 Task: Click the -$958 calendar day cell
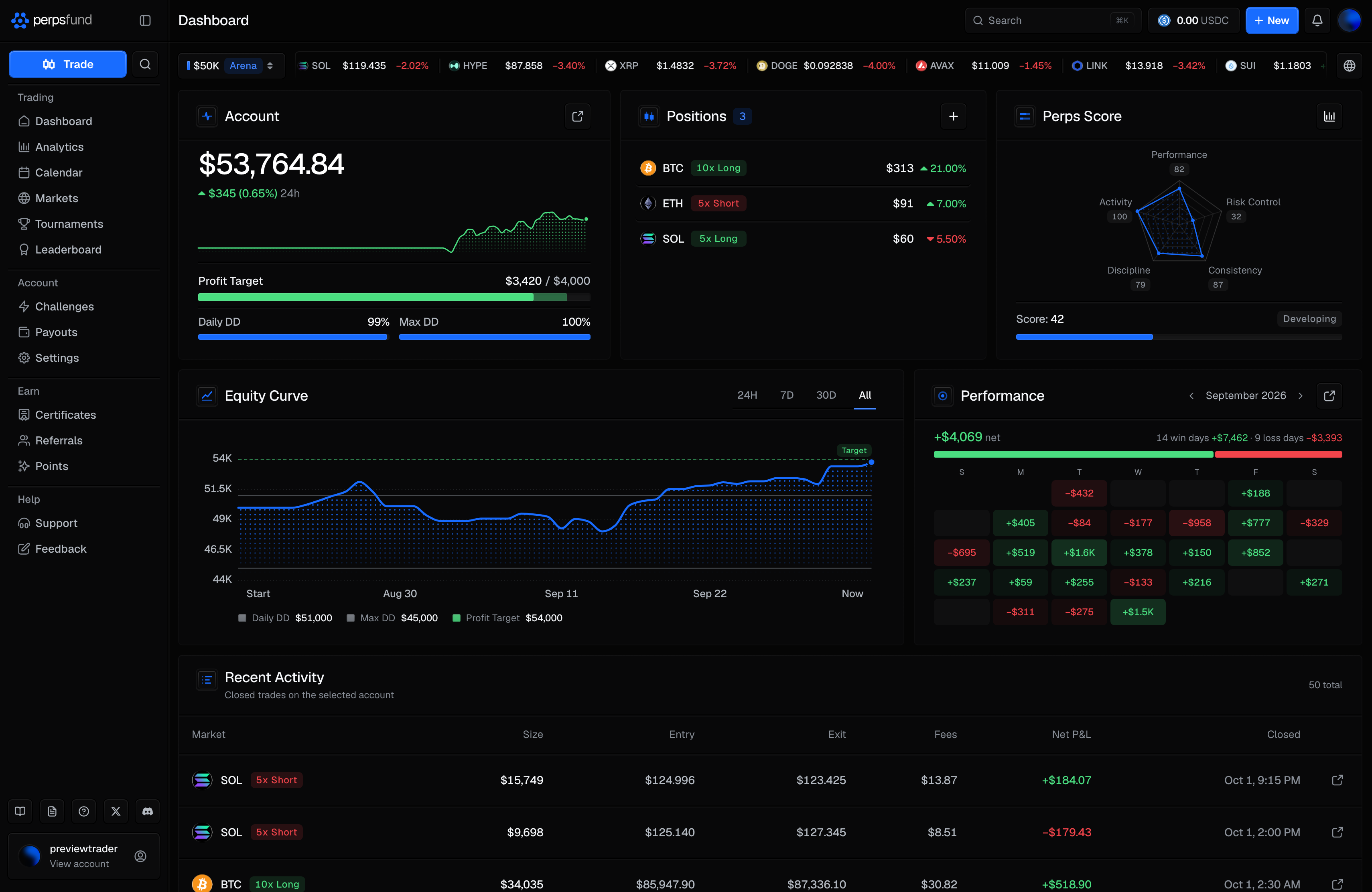(1197, 523)
